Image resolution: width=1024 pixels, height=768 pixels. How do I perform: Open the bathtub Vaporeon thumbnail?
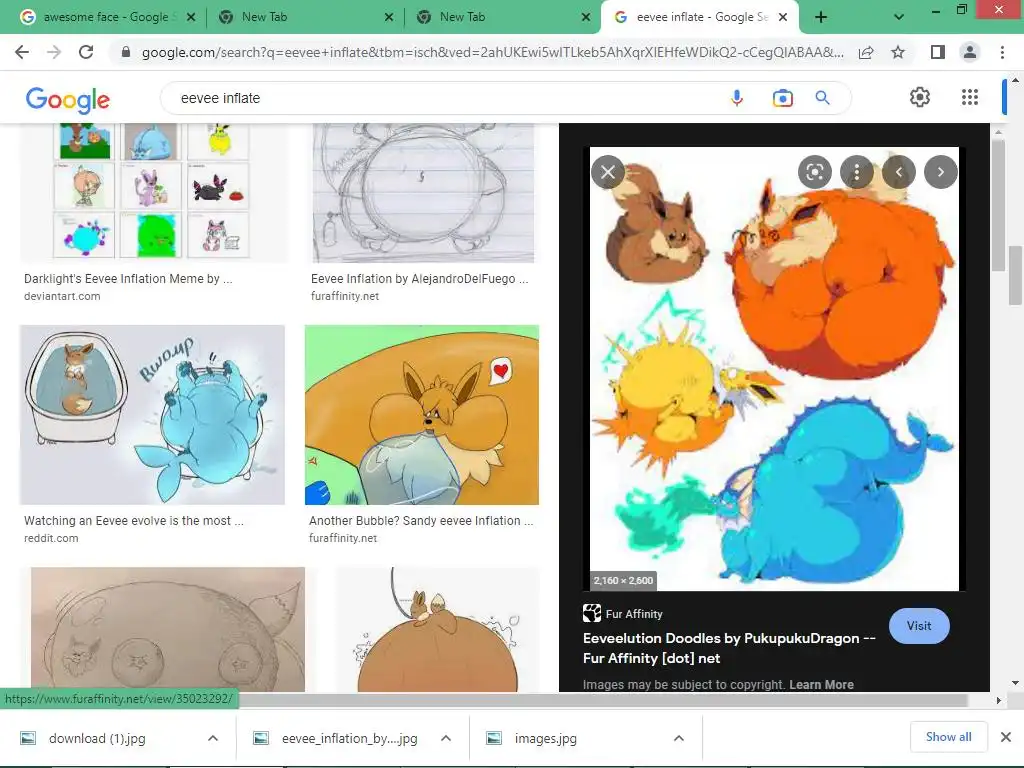152,415
